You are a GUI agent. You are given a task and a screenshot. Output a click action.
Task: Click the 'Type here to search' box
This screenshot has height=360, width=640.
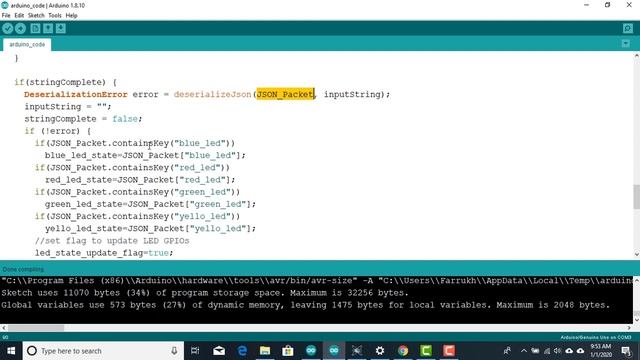point(103,351)
